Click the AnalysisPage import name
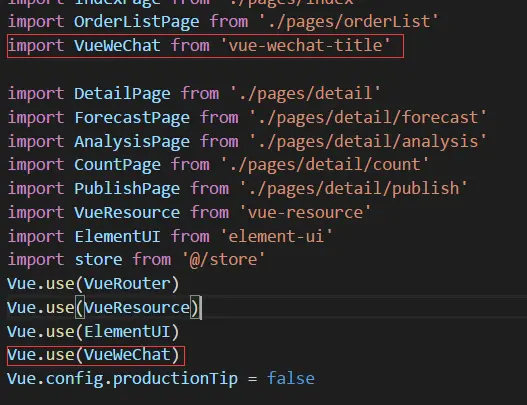 [132, 141]
